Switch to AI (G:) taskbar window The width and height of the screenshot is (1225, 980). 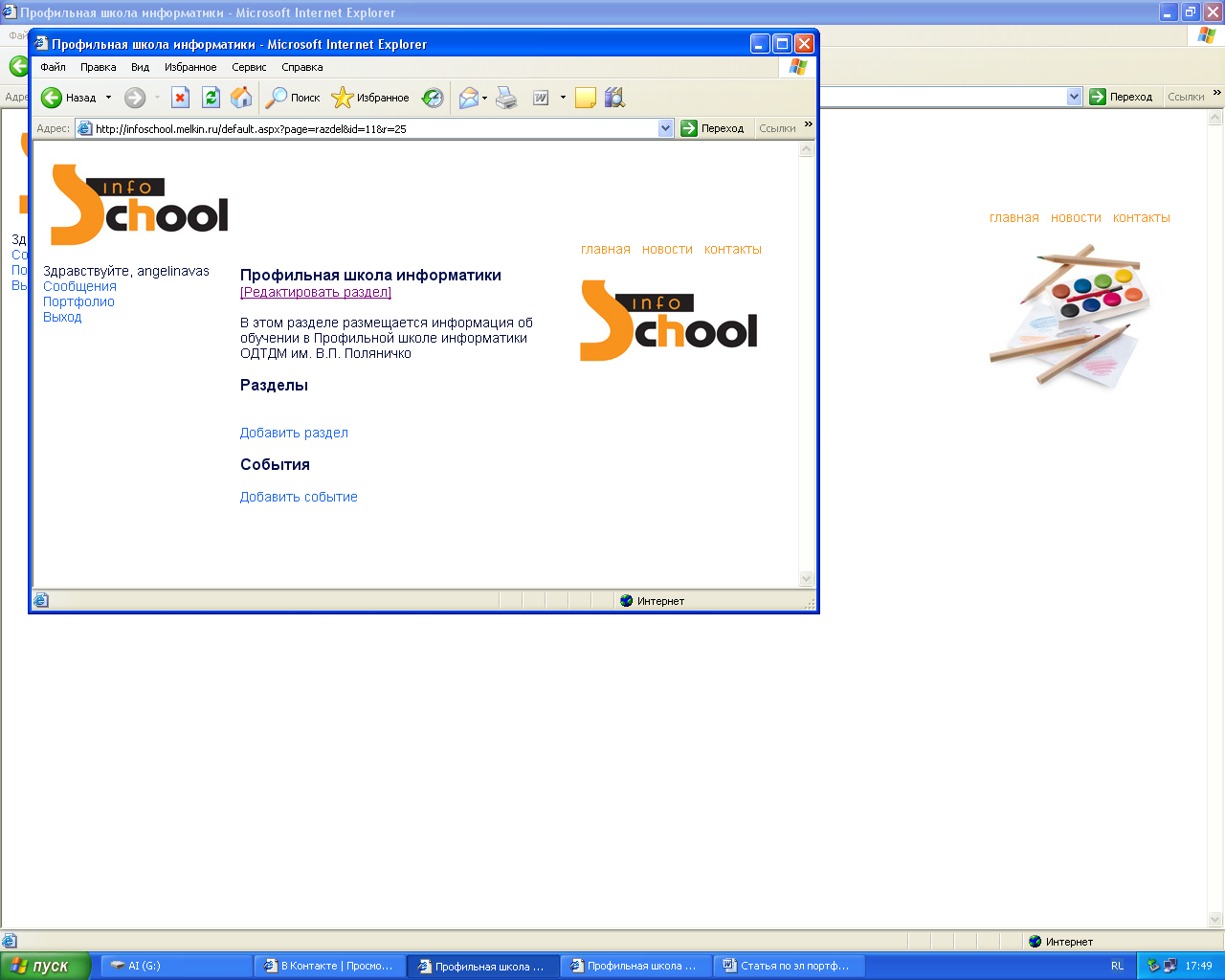pyautogui.click(x=178, y=966)
